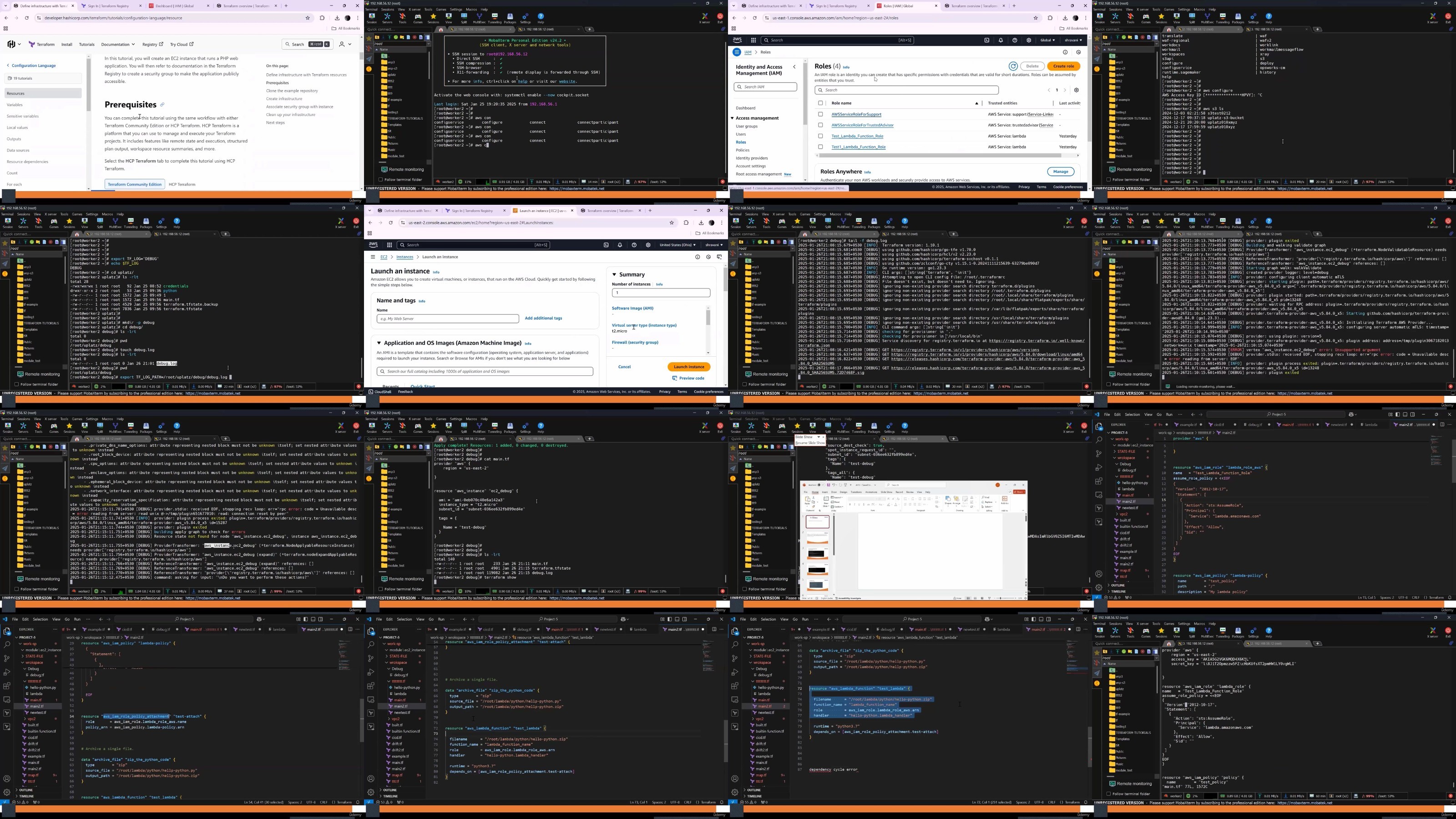Open CloudShell icon on the IAM Roles page

(x=987, y=40)
